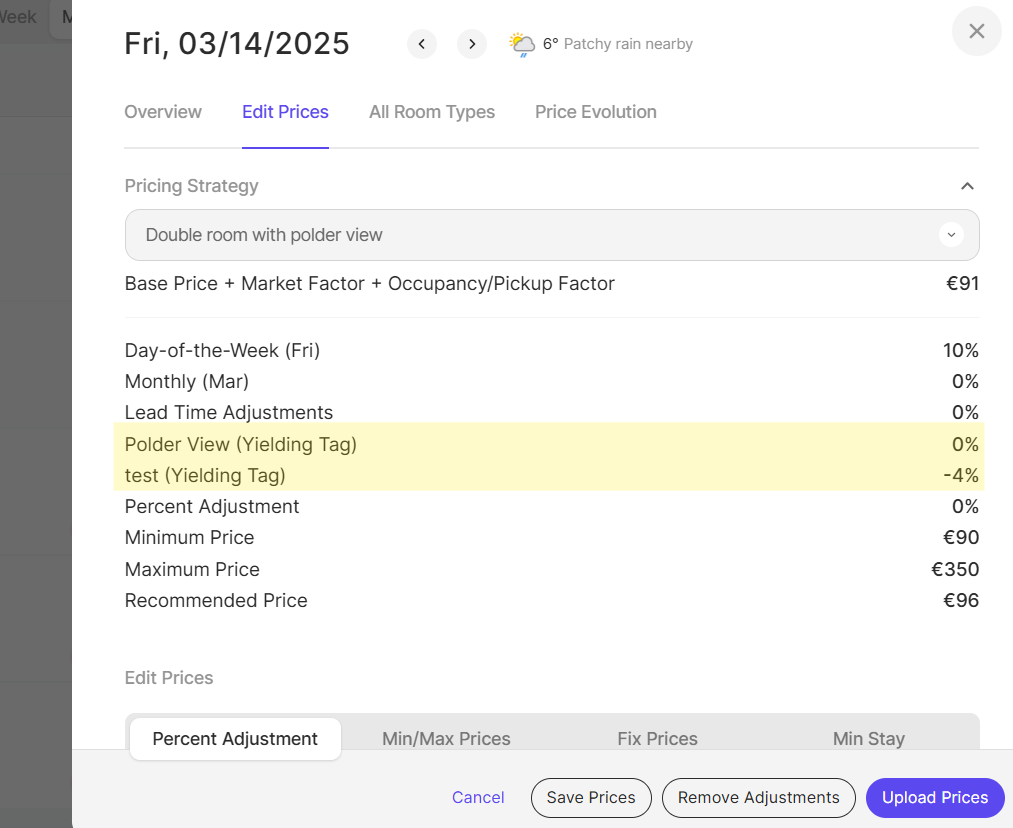This screenshot has width=1013, height=828.
Task: Go to the next day arrow
Action: tap(472, 44)
